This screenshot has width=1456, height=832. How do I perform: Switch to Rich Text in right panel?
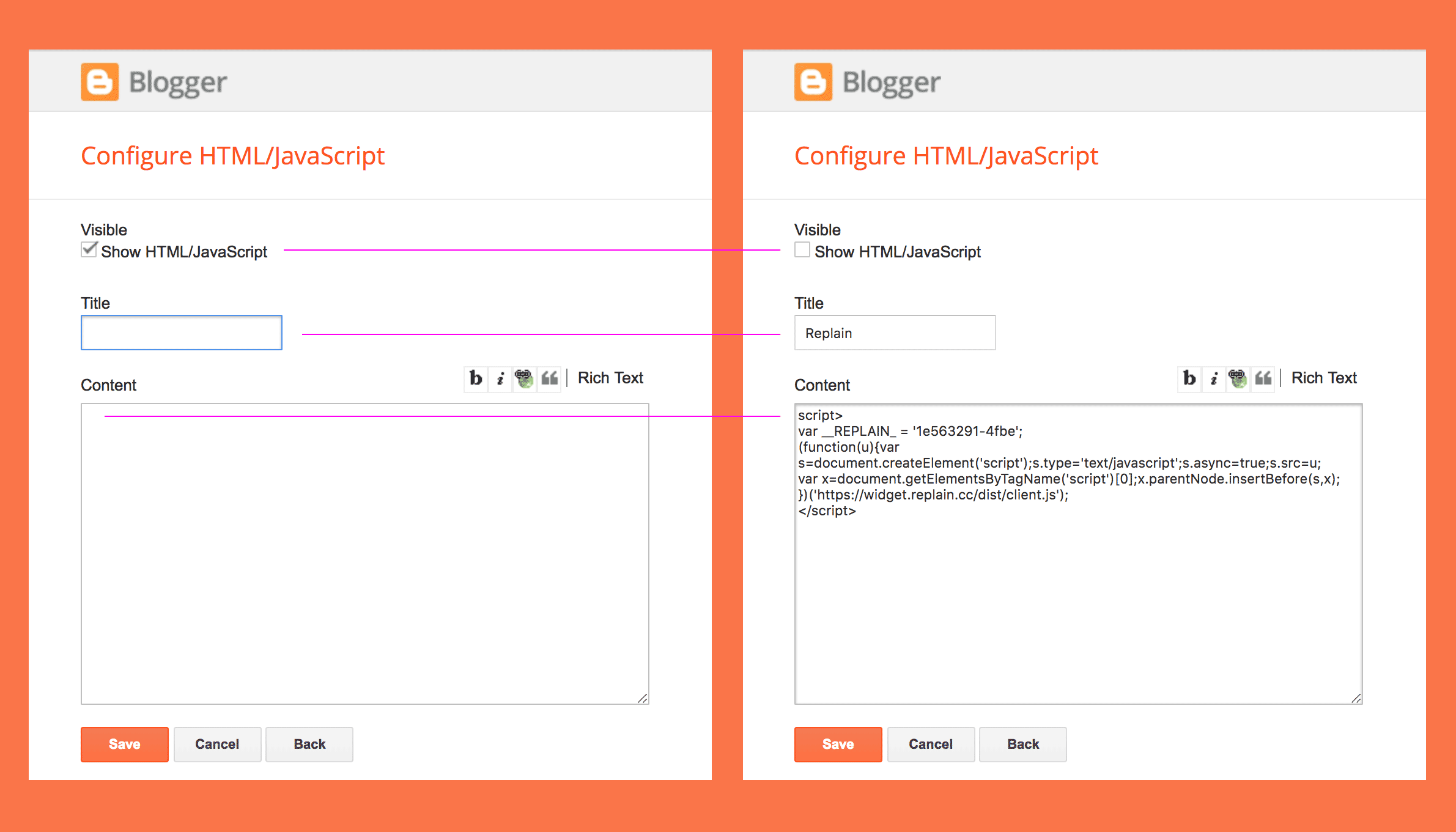pyautogui.click(x=1324, y=378)
